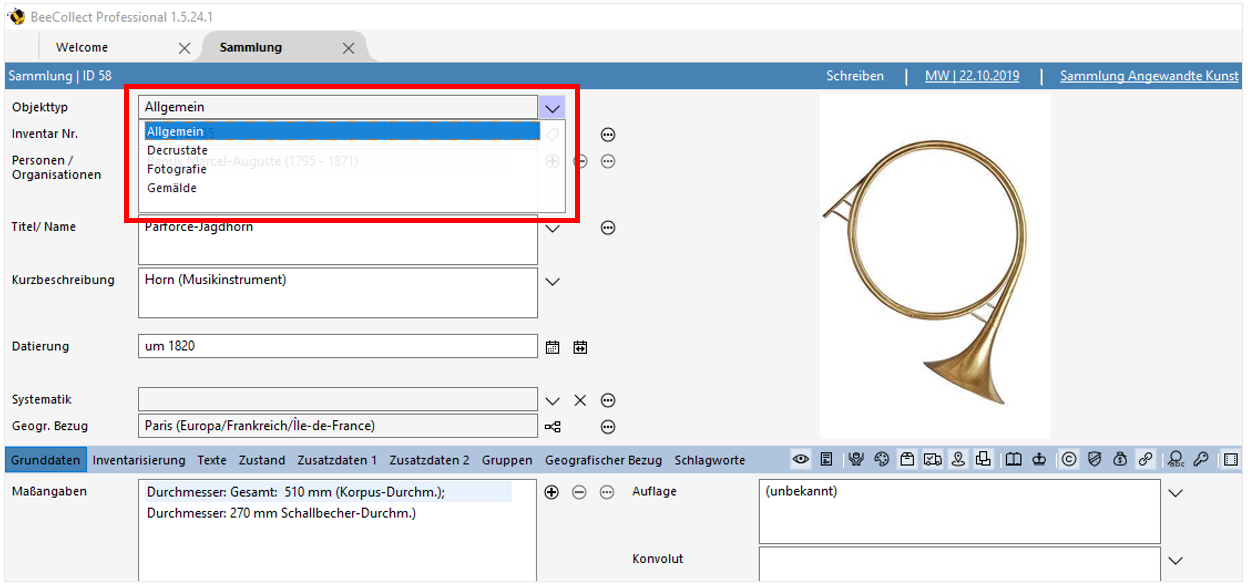Image resolution: width=1248 pixels, height=587 pixels.
Task: Click the artist palette icon
Action: (881, 460)
